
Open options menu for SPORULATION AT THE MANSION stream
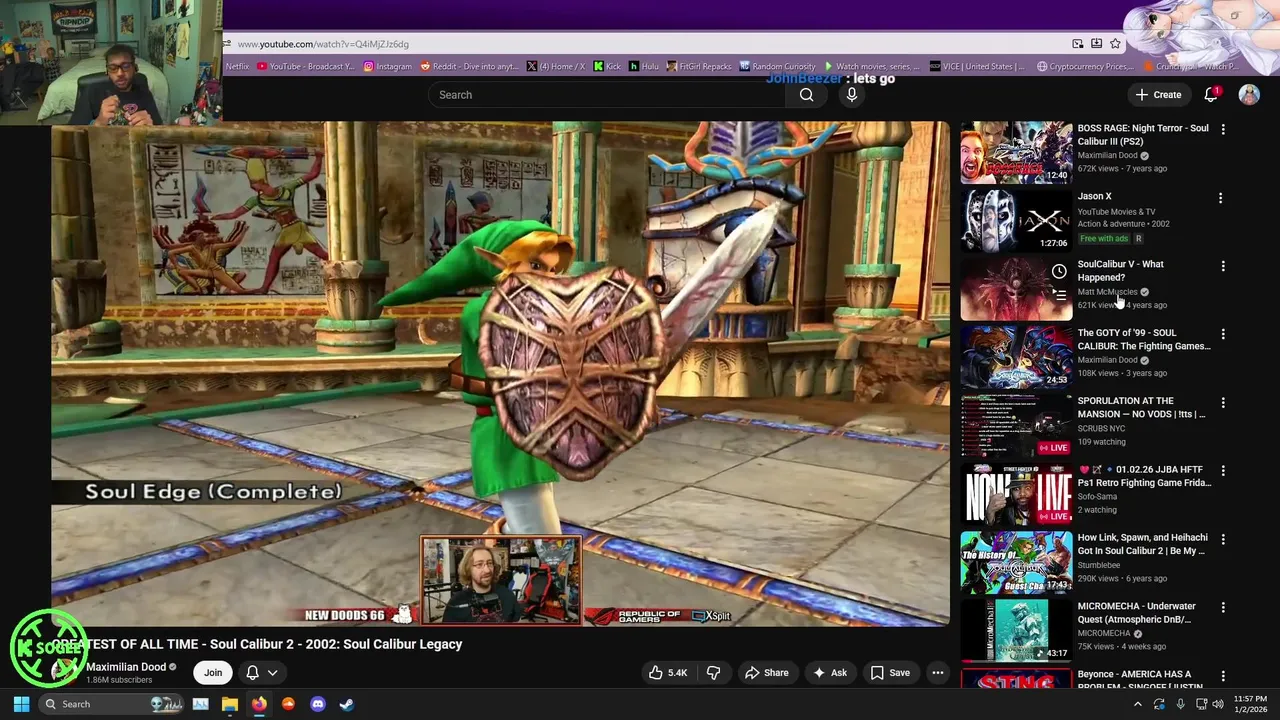point(1222,402)
